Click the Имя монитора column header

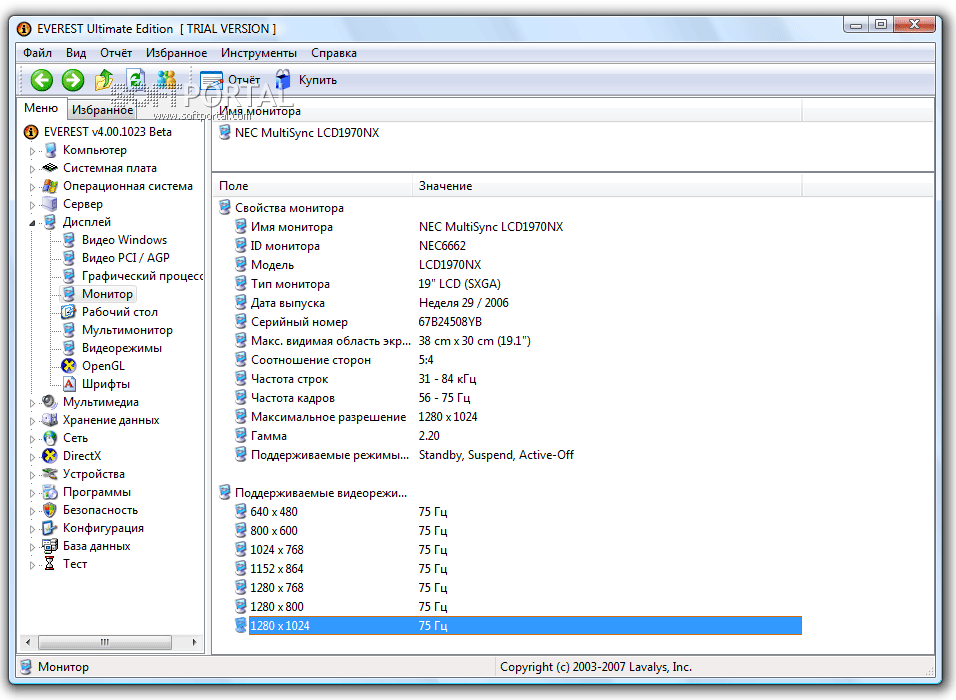(507, 112)
